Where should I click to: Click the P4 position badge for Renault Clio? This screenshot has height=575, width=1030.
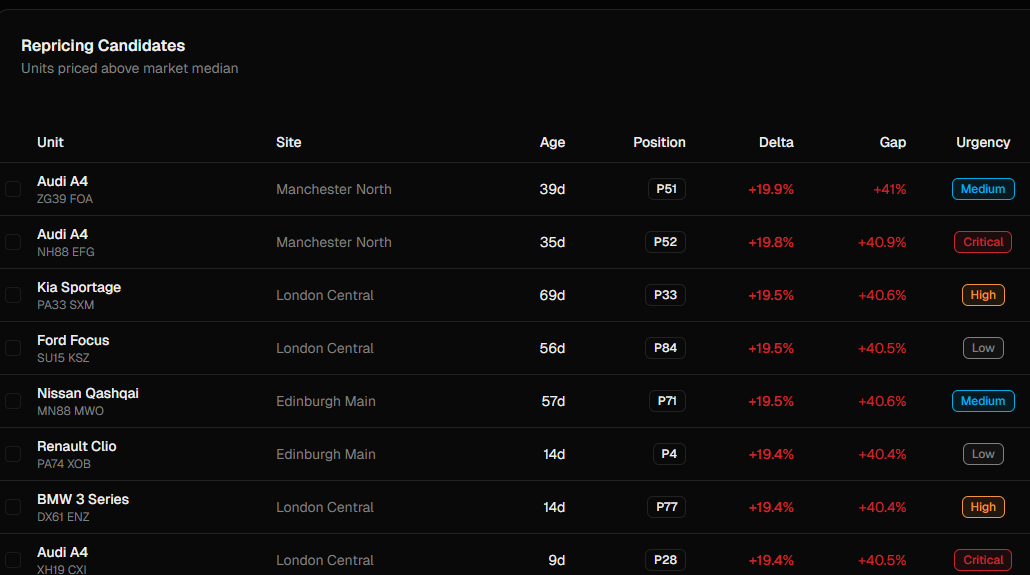(669, 454)
